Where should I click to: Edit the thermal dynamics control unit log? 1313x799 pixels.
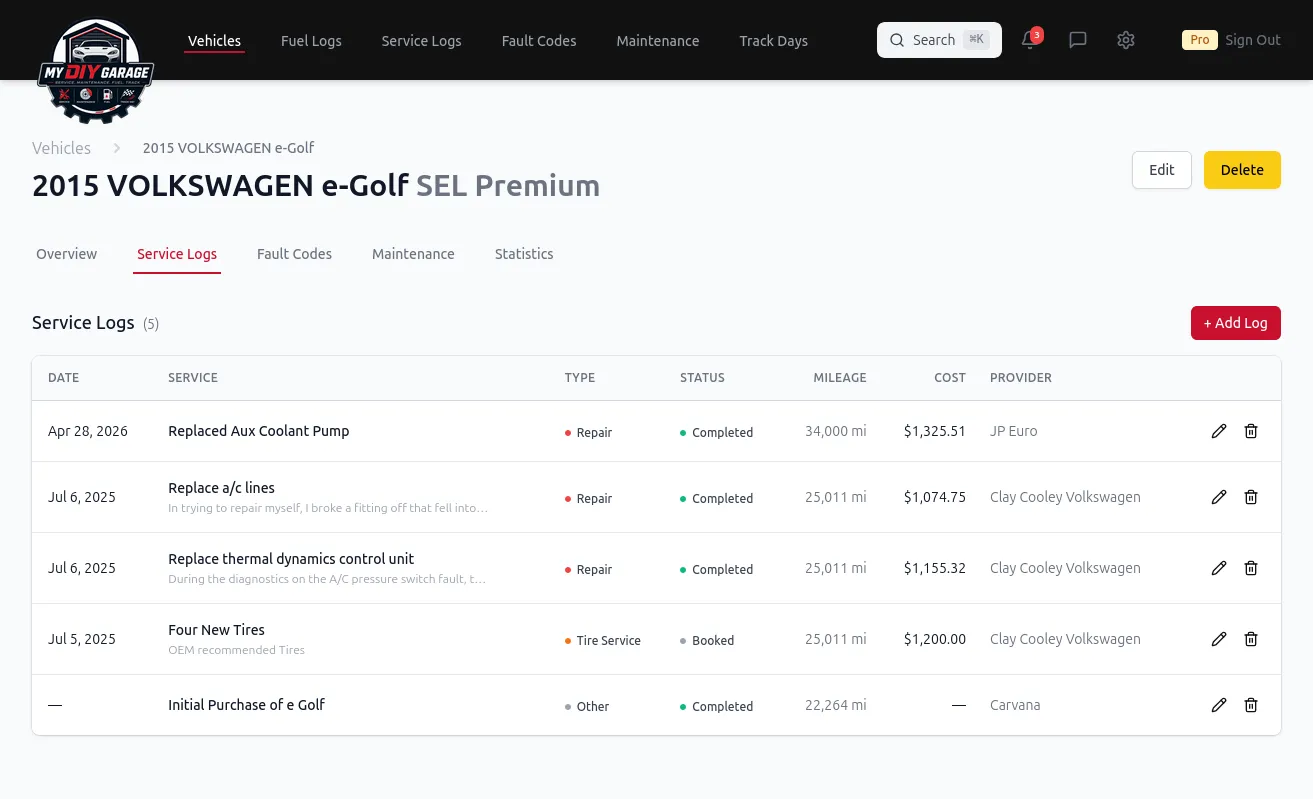[x=1219, y=568]
